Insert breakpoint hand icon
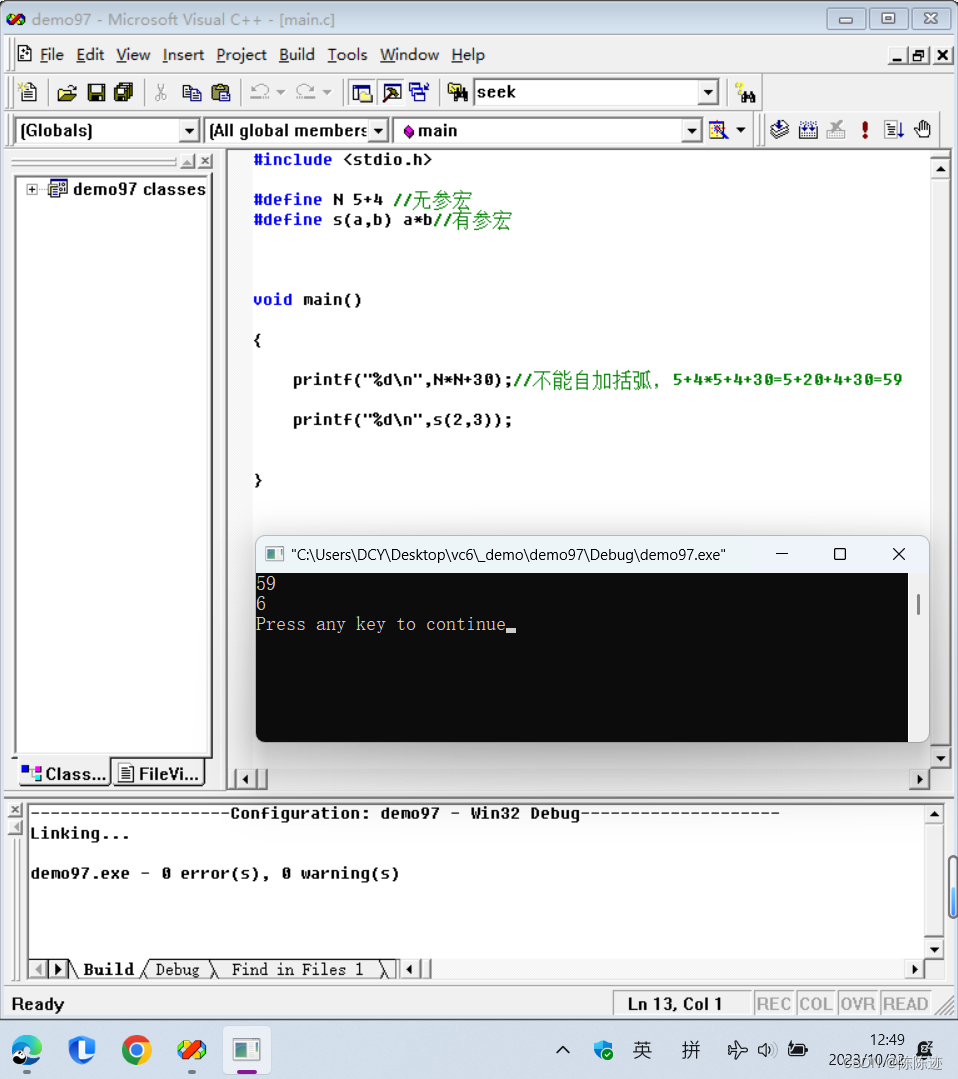The width and height of the screenshot is (958, 1079). [x=922, y=129]
